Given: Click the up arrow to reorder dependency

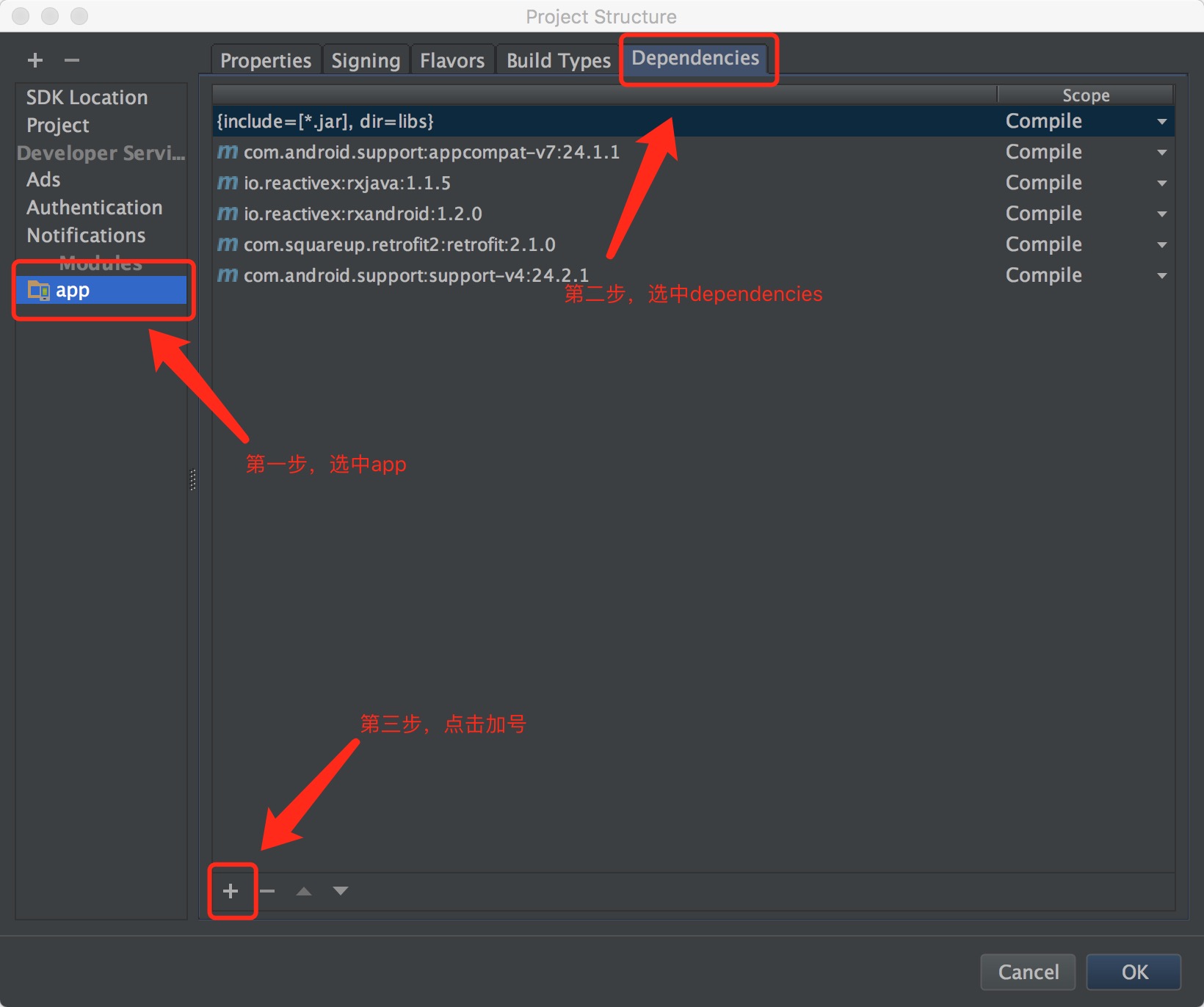Looking at the screenshot, I should pos(303,891).
